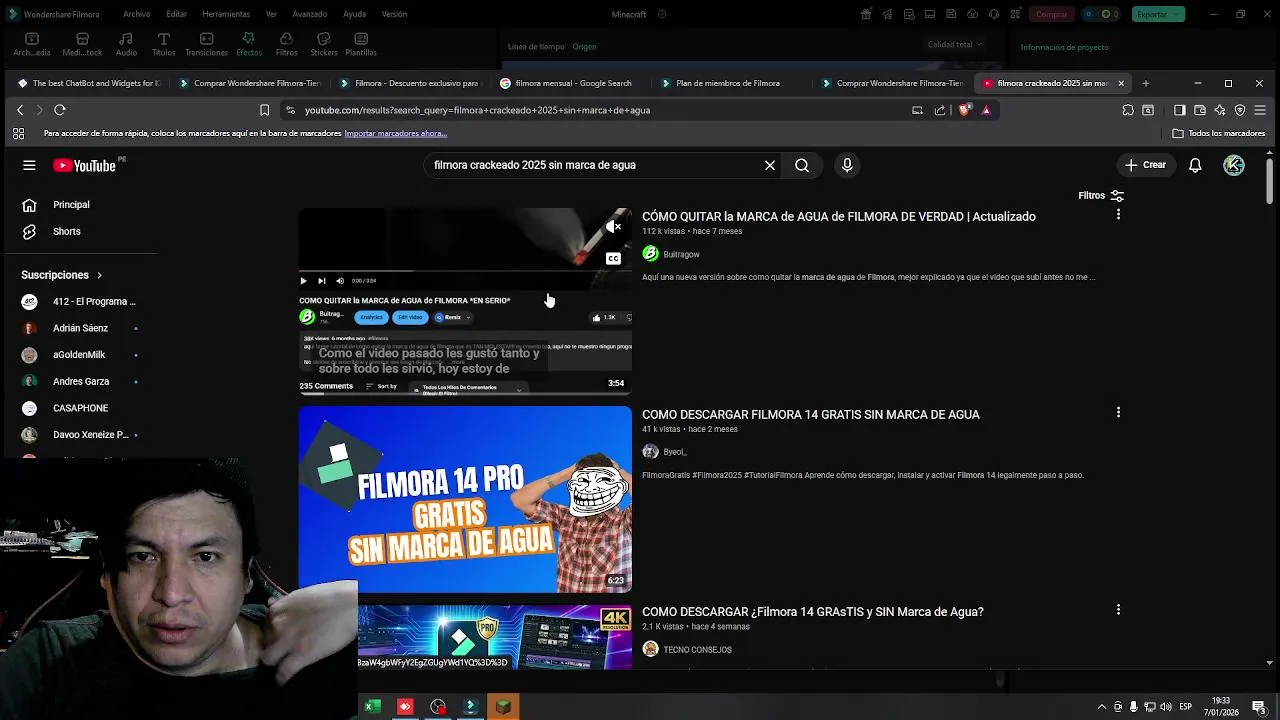Click the Brave Shields lion icon
Screen dimensions: 1280x720
(964, 110)
